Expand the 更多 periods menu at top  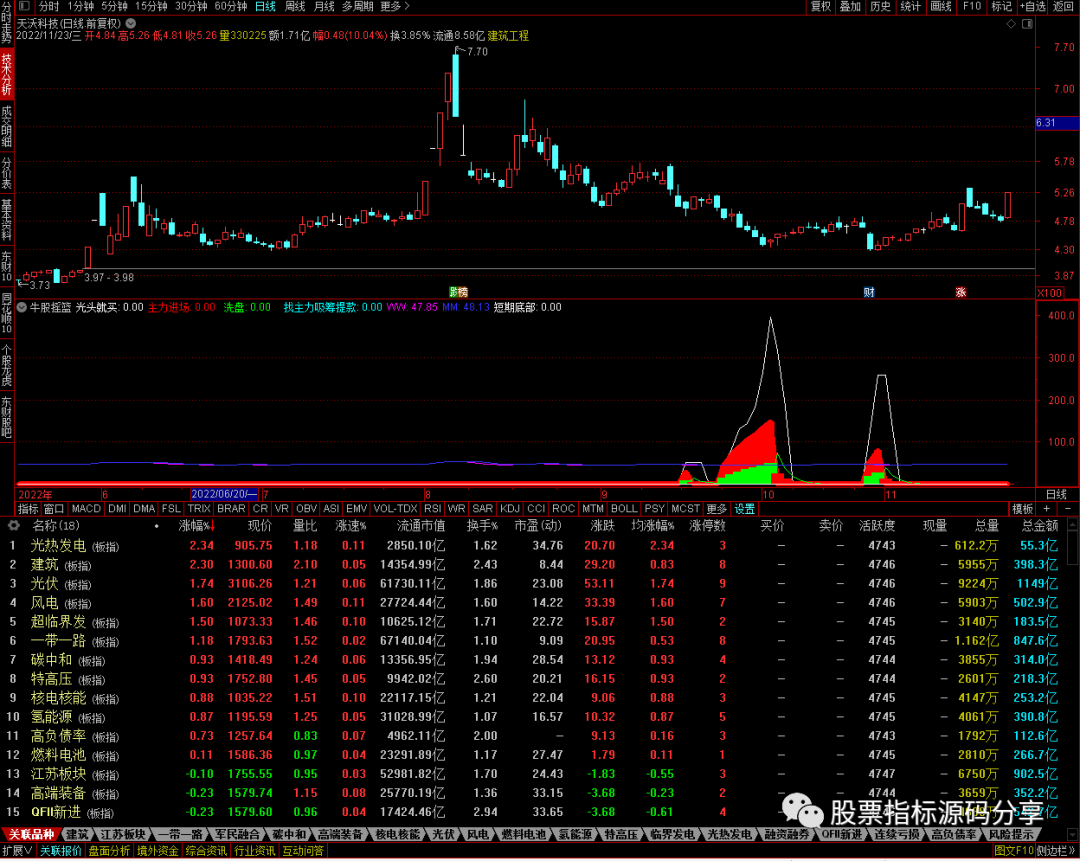[395, 6]
